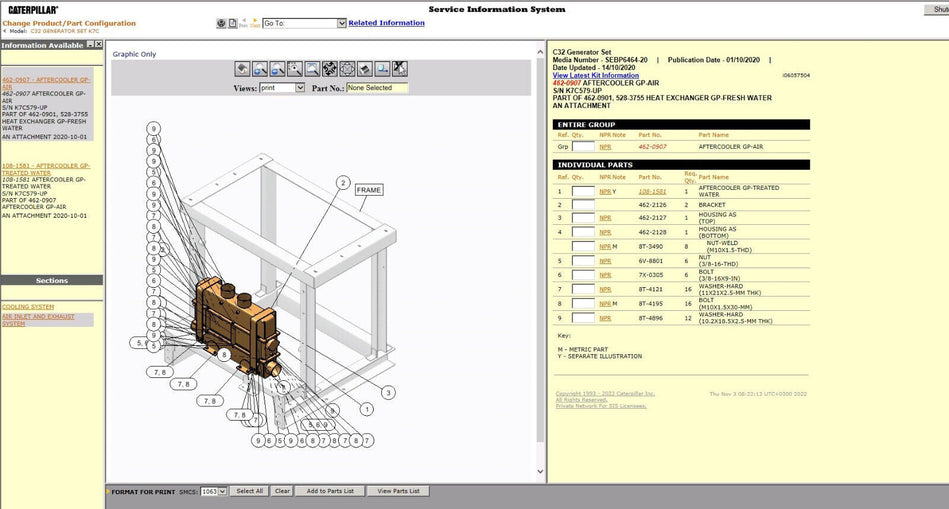949x509 pixels.
Task: Click the fit-to-window graphic icon
Action: coord(347,69)
